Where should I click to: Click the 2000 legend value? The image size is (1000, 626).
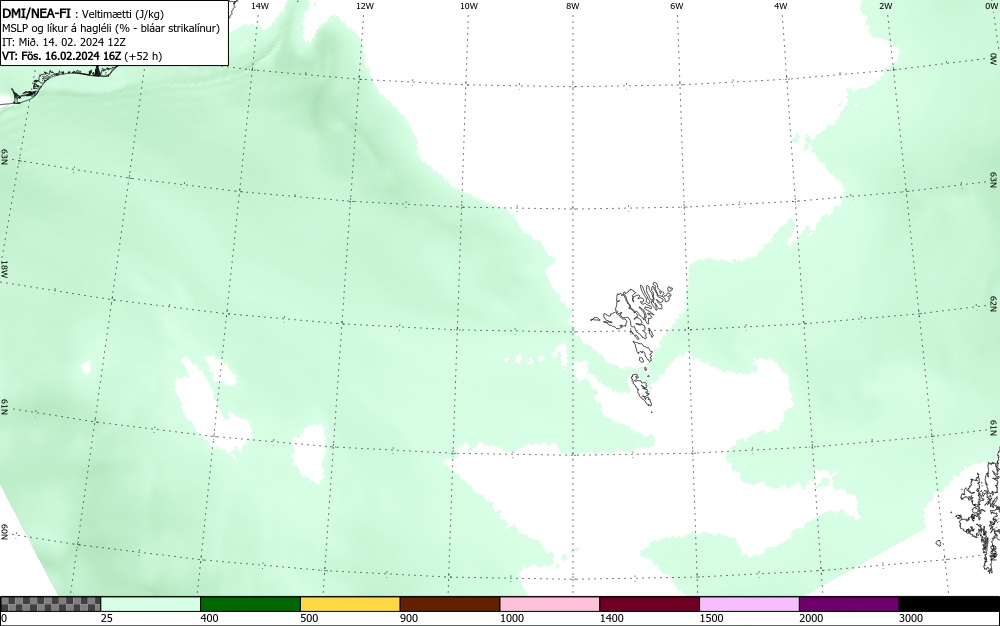[811, 618]
